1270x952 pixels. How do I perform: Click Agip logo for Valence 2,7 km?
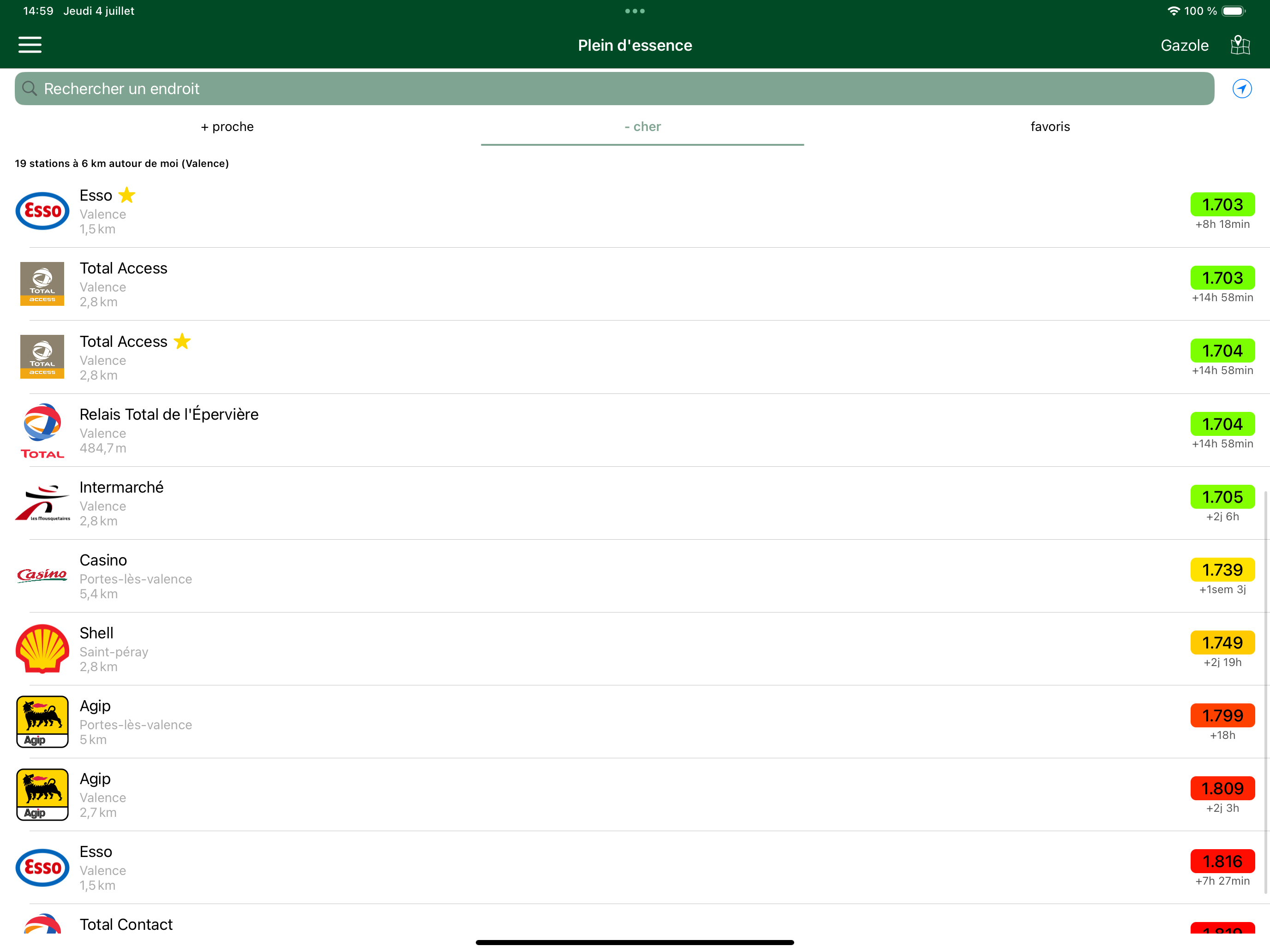(42, 795)
